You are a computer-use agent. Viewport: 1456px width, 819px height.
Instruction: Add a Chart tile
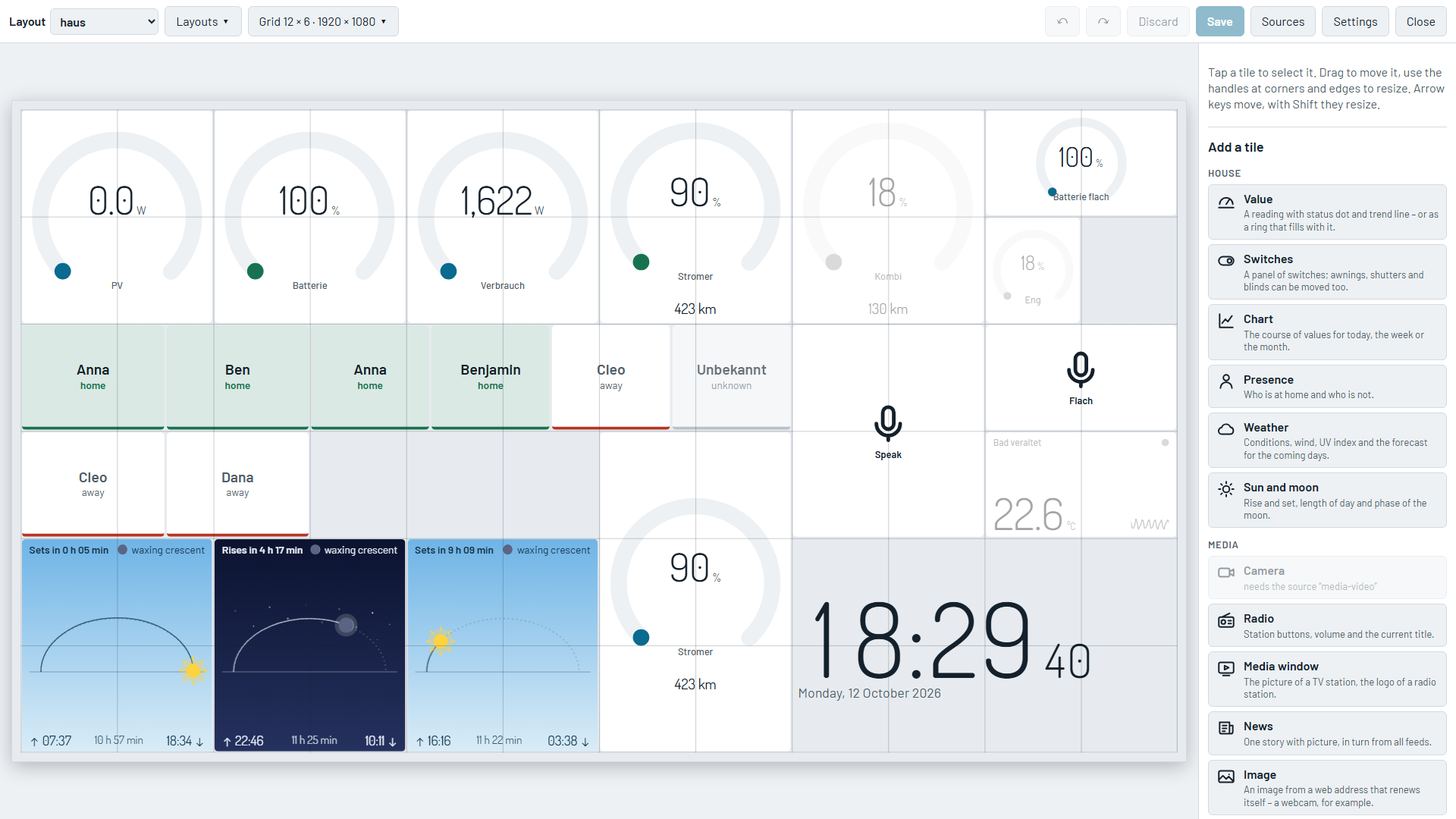click(1327, 332)
